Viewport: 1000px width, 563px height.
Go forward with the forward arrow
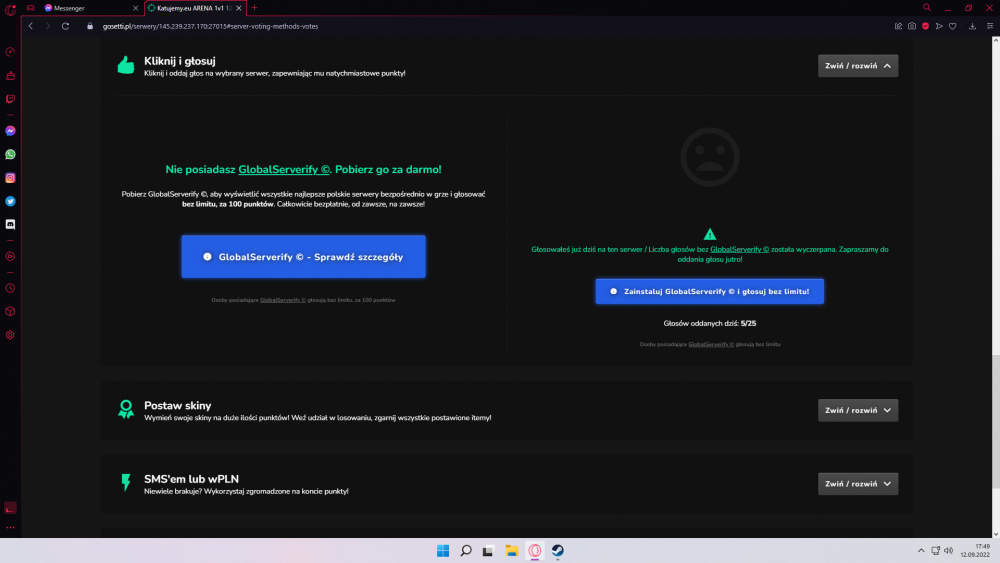[x=48, y=26]
